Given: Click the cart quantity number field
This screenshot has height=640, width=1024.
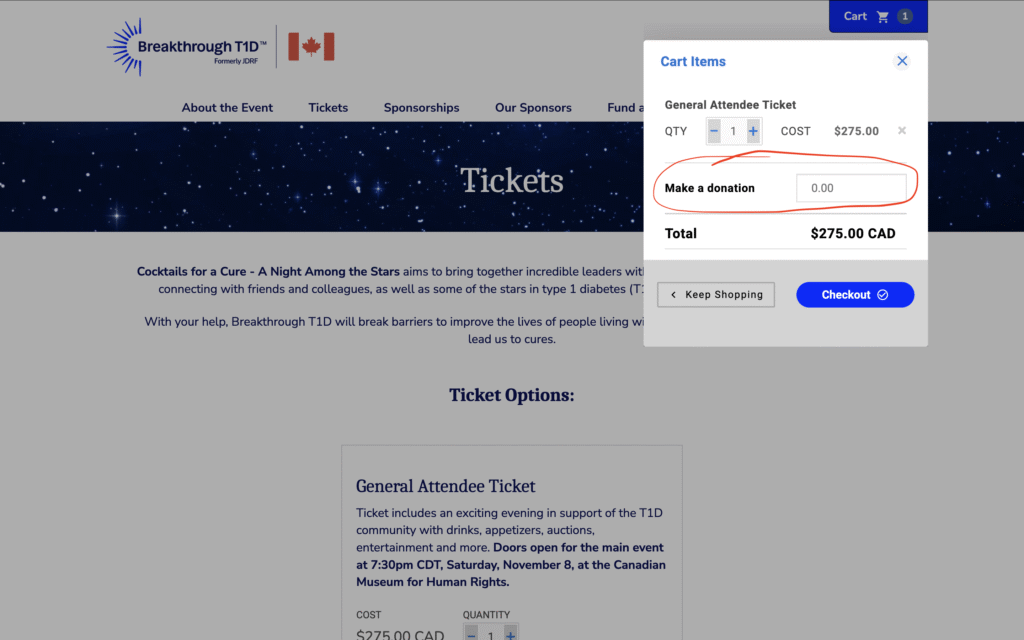Looking at the screenshot, I should [733, 131].
